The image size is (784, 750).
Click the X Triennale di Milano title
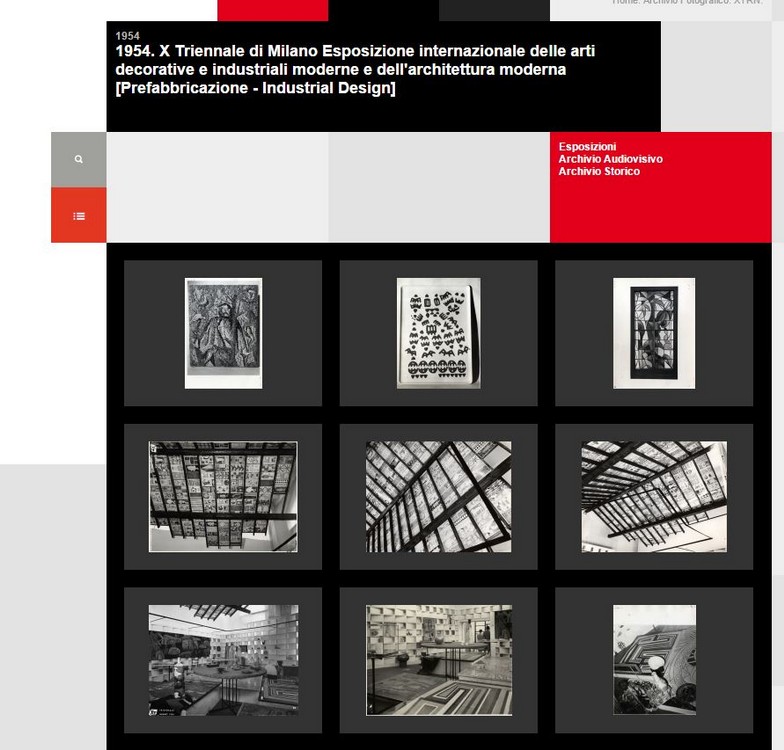[x=355, y=70]
